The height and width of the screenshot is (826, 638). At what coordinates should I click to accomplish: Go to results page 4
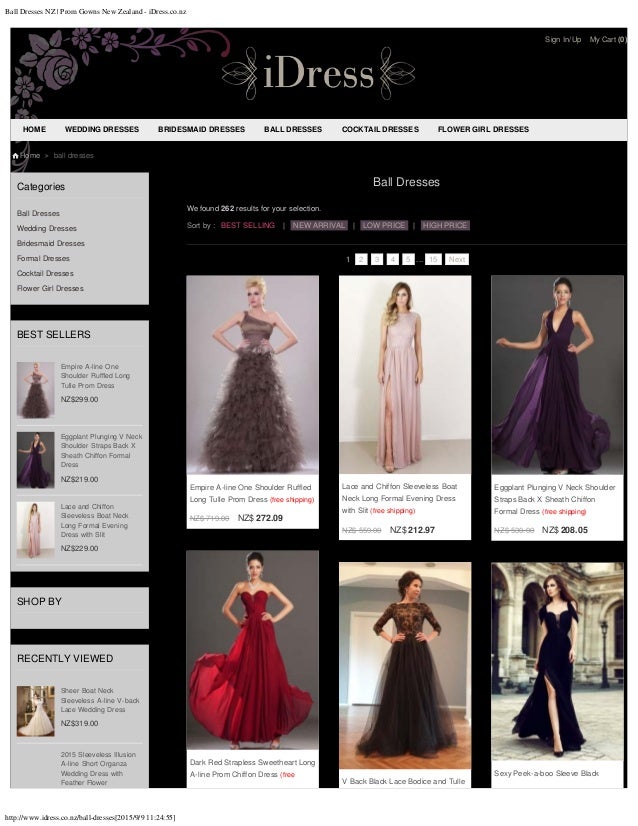point(392,259)
